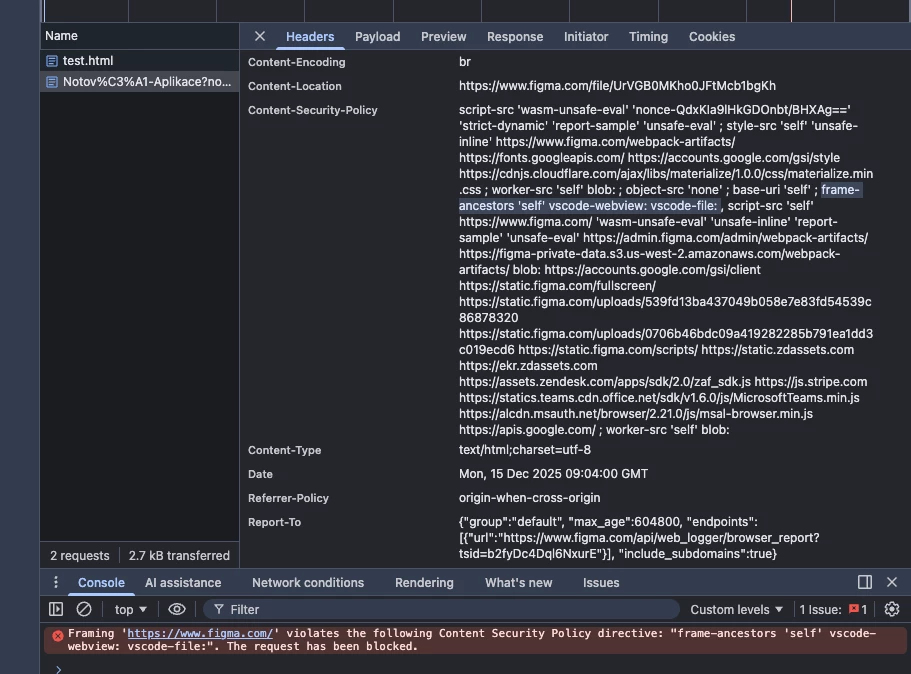Screen dimensions: 911x674
Task: Click the Referrer-Policy value origin-when-cross-origin
Action: [529, 498]
